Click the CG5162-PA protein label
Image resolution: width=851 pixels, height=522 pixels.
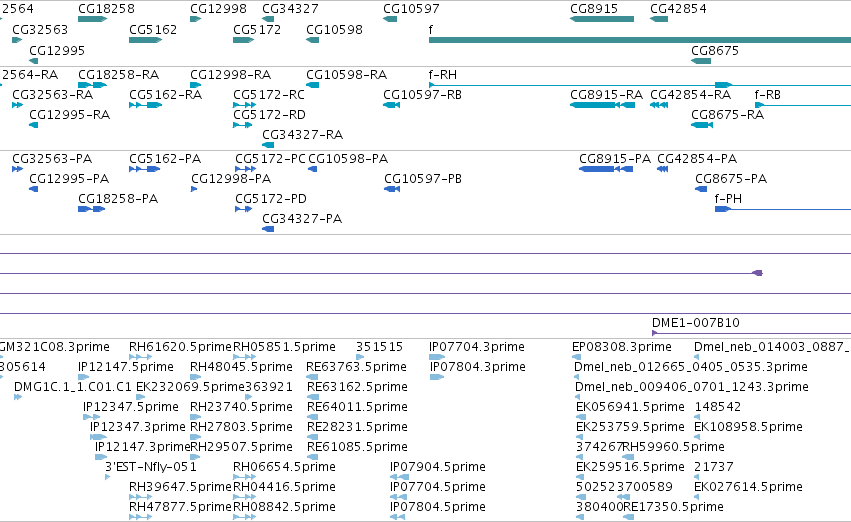tap(165, 159)
